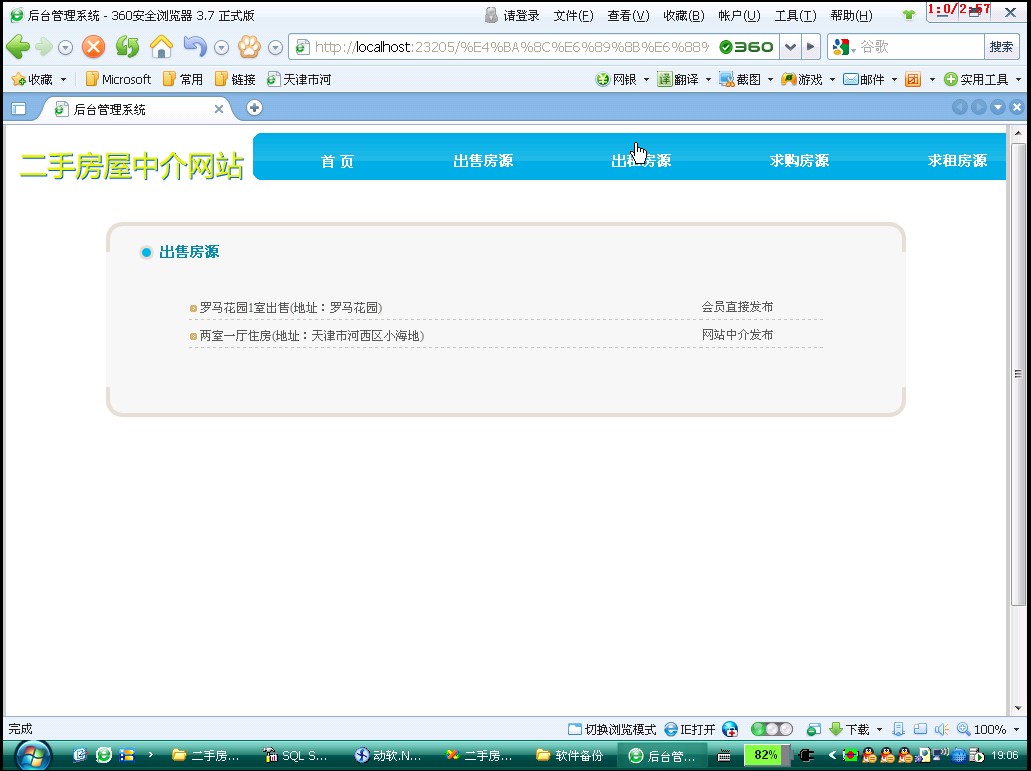Image resolution: width=1031 pixels, height=771 pixels.
Task: Open the 收藏(B) menu
Action: click(684, 15)
